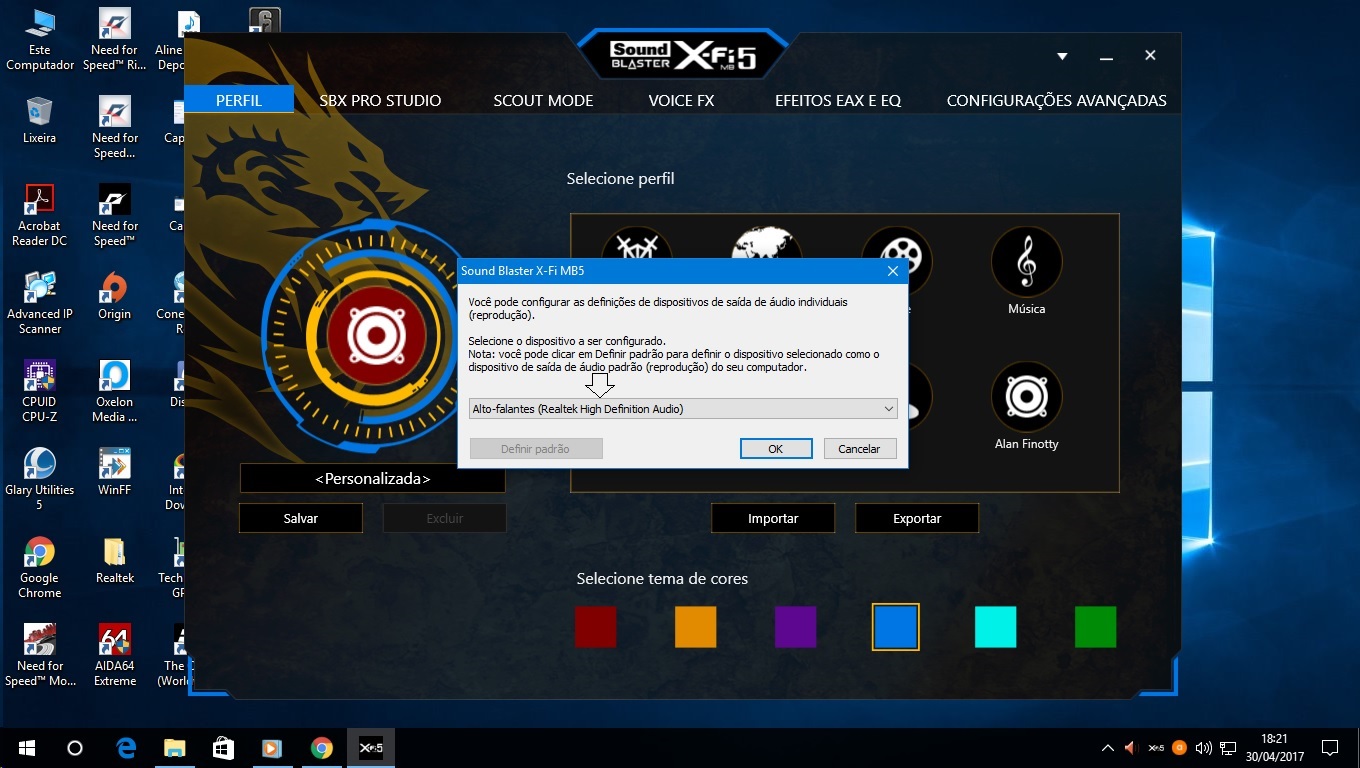Click the orange Avast tray icon
Viewport: 1360px width, 768px height.
(1180, 748)
